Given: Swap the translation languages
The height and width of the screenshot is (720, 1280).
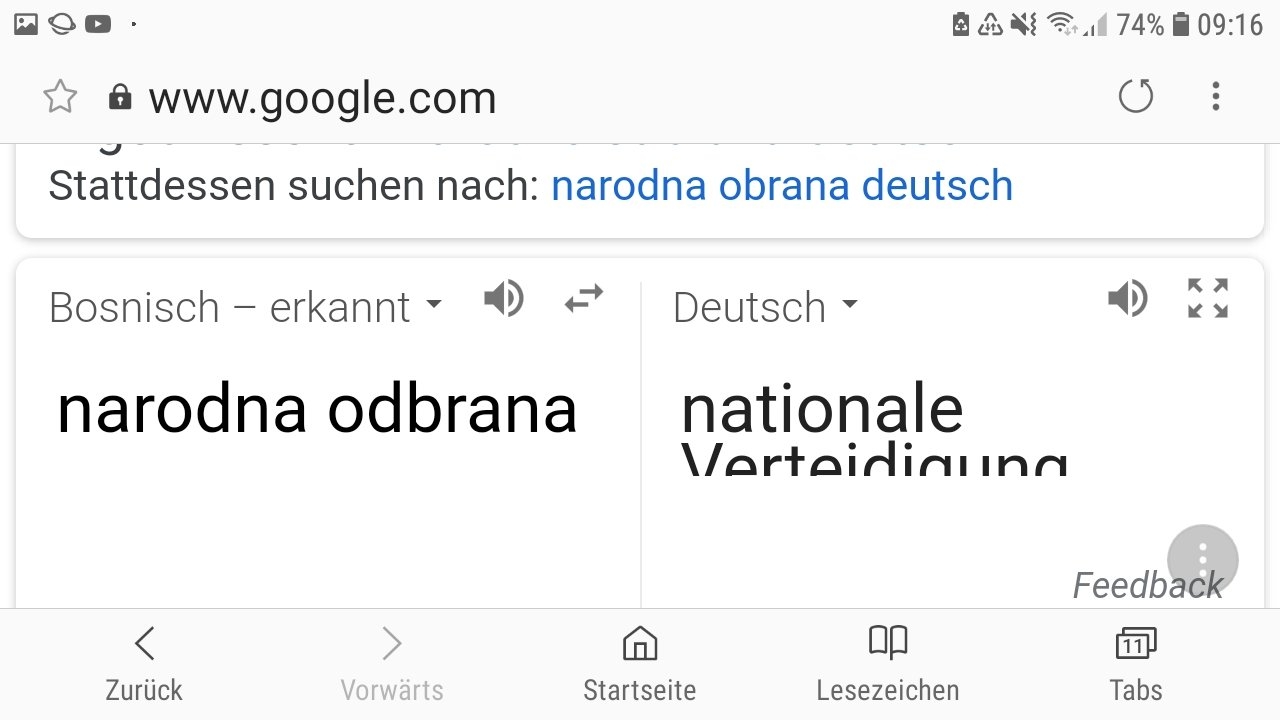Looking at the screenshot, I should coord(584,299).
